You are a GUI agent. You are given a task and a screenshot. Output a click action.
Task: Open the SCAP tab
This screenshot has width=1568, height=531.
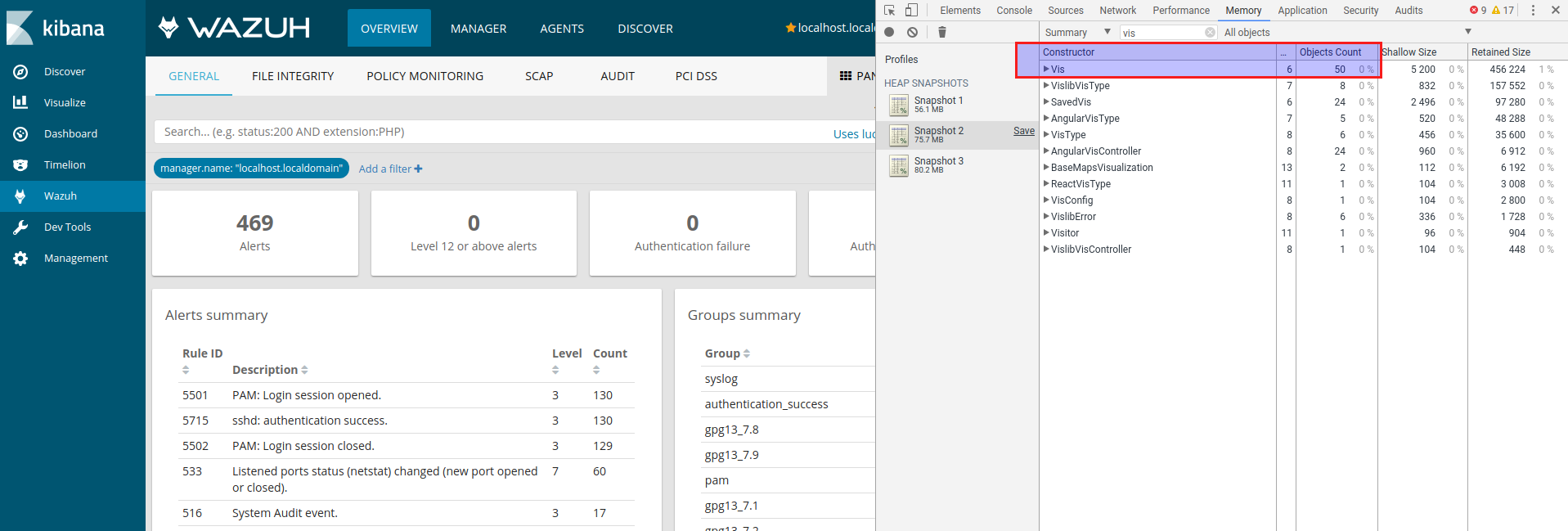[539, 76]
